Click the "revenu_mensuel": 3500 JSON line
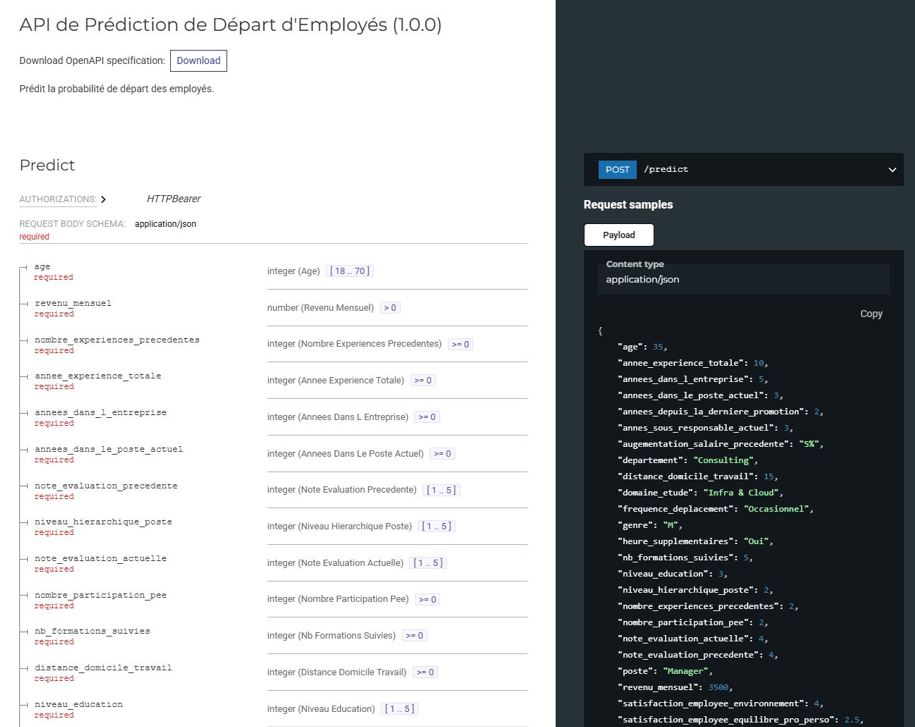This screenshot has width=915, height=727. (x=675, y=687)
